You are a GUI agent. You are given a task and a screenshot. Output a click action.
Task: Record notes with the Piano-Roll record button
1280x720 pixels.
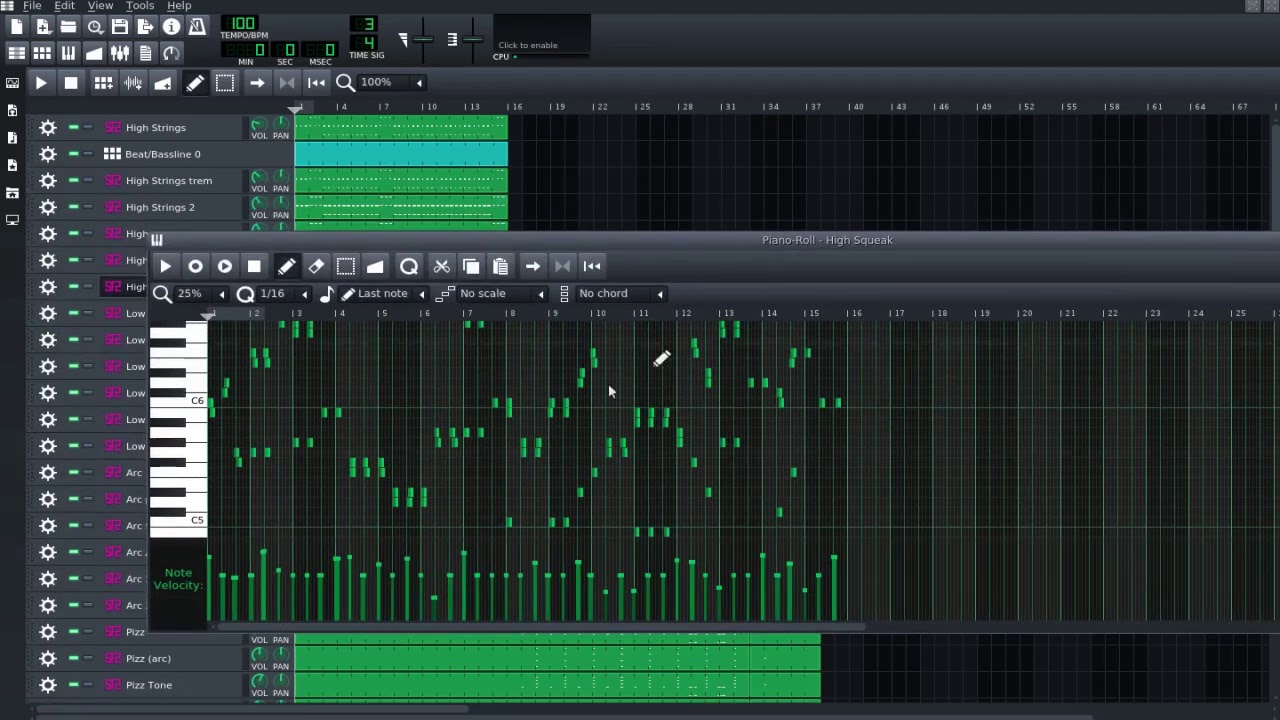click(x=195, y=266)
